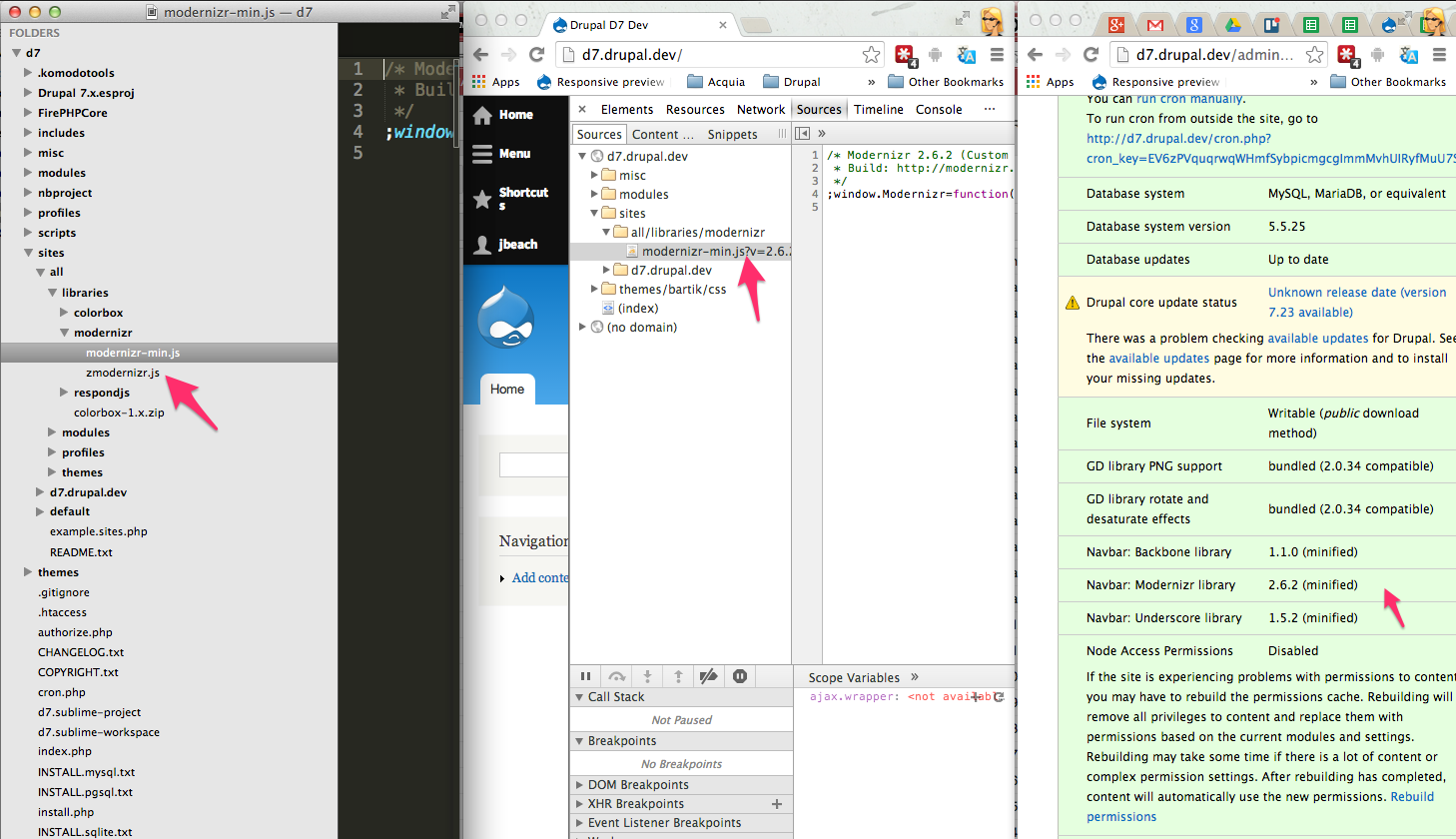Image resolution: width=1456 pixels, height=839 pixels.
Task: Click the Drupal logo on the site page
Action: [x=505, y=317]
